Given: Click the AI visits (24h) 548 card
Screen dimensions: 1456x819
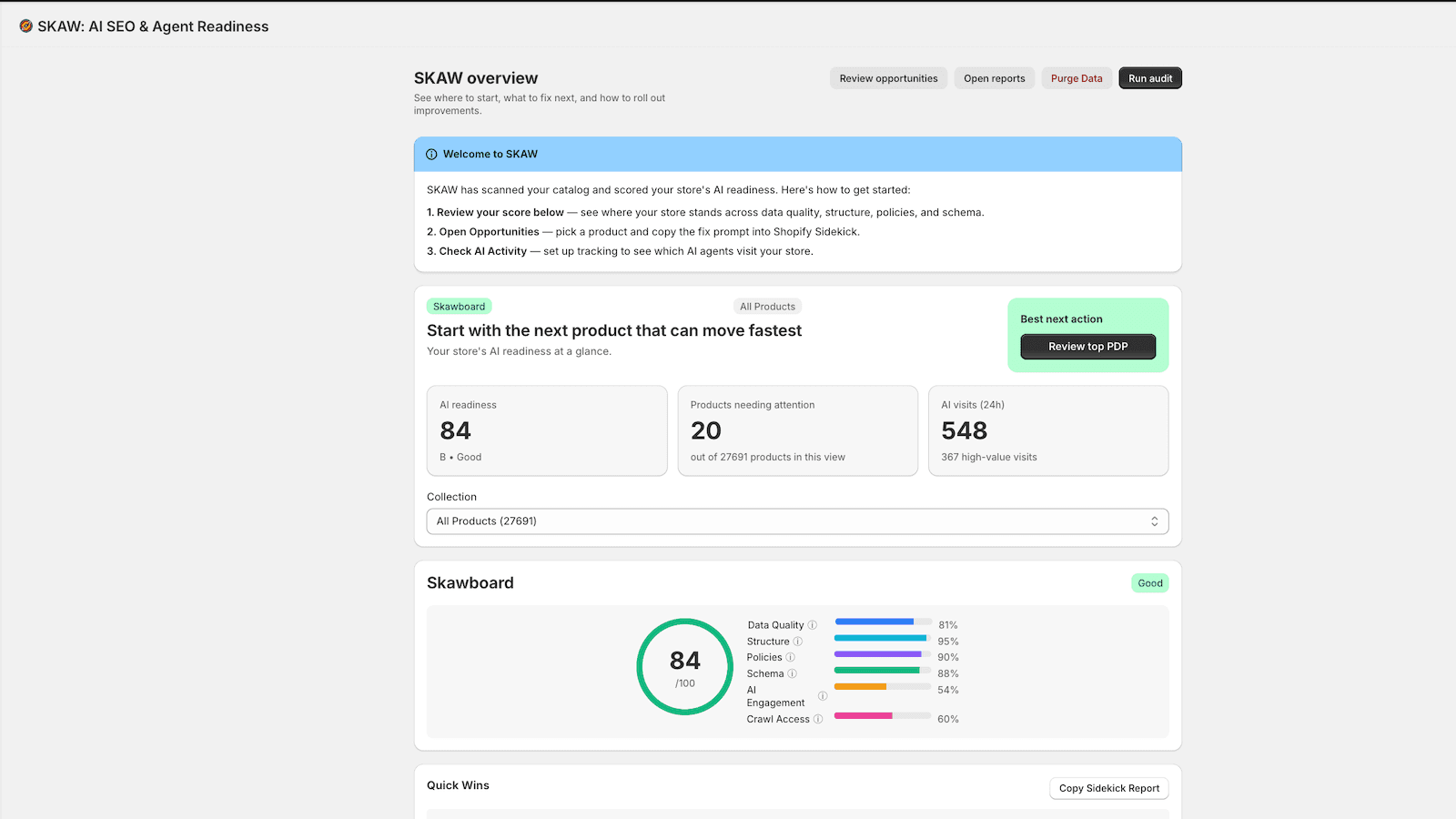Looking at the screenshot, I should click(1048, 430).
